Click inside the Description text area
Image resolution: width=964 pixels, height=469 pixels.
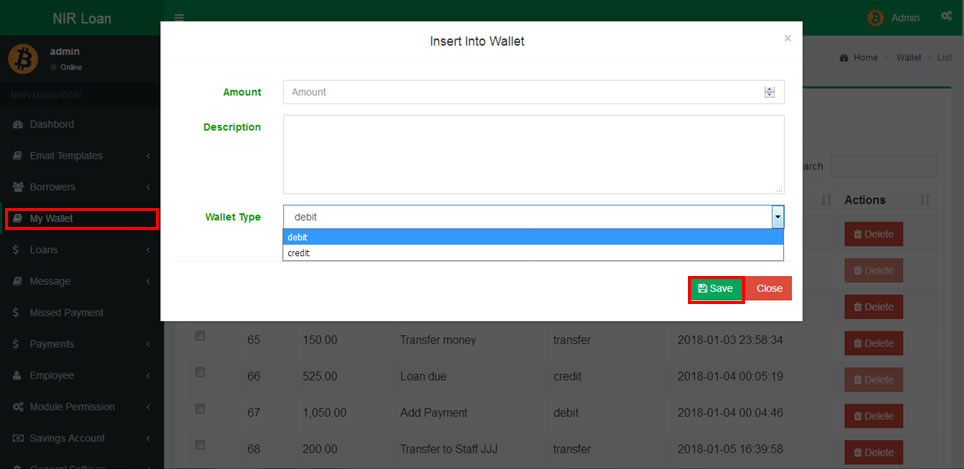coord(532,154)
